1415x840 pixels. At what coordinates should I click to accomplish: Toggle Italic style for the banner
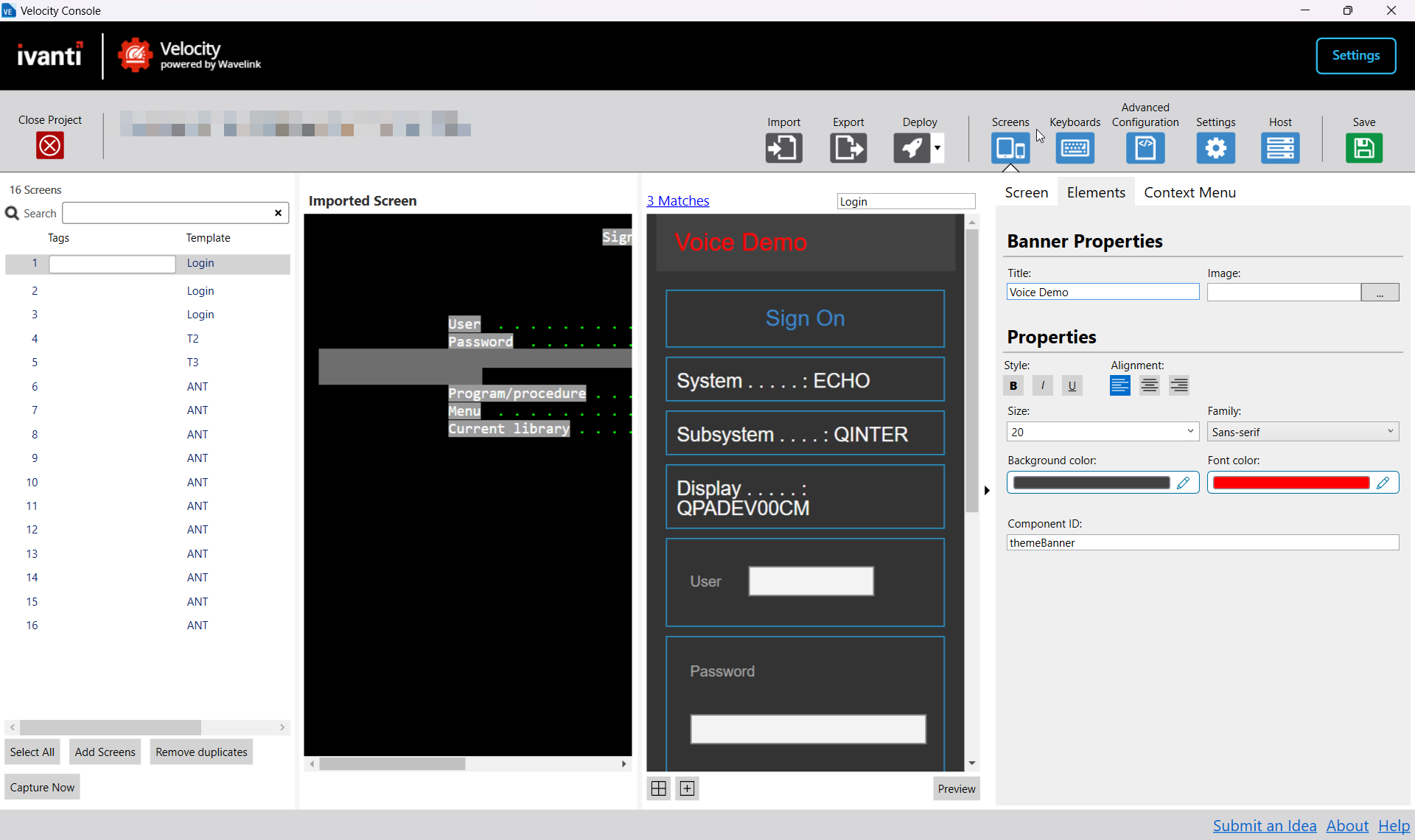1043,385
